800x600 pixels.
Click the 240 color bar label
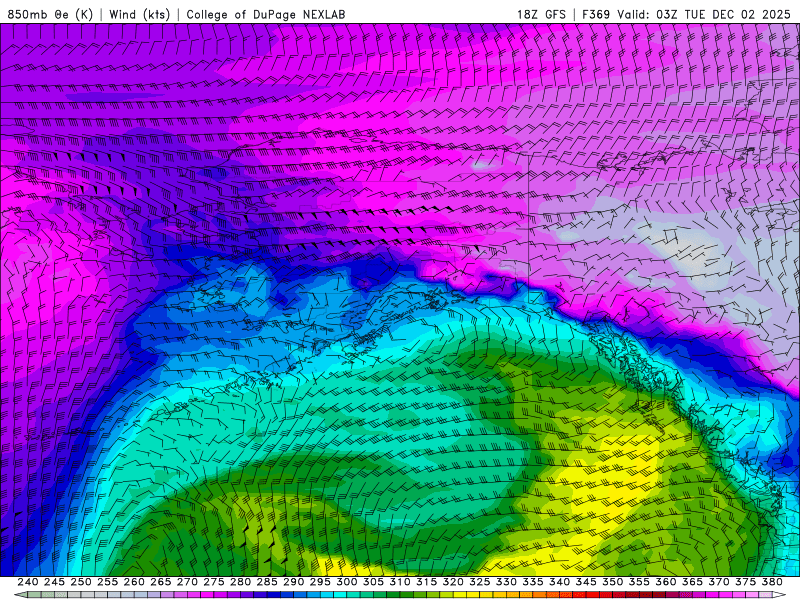pyautogui.click(x=28, y=582)
